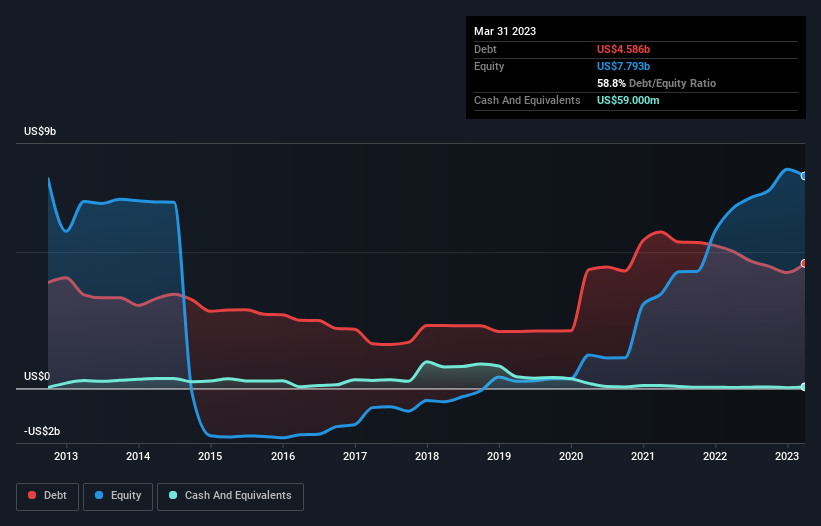Viewport: 821px width, 526px height.
Task: Click the 2015 x-axis label
Action: 210,456
